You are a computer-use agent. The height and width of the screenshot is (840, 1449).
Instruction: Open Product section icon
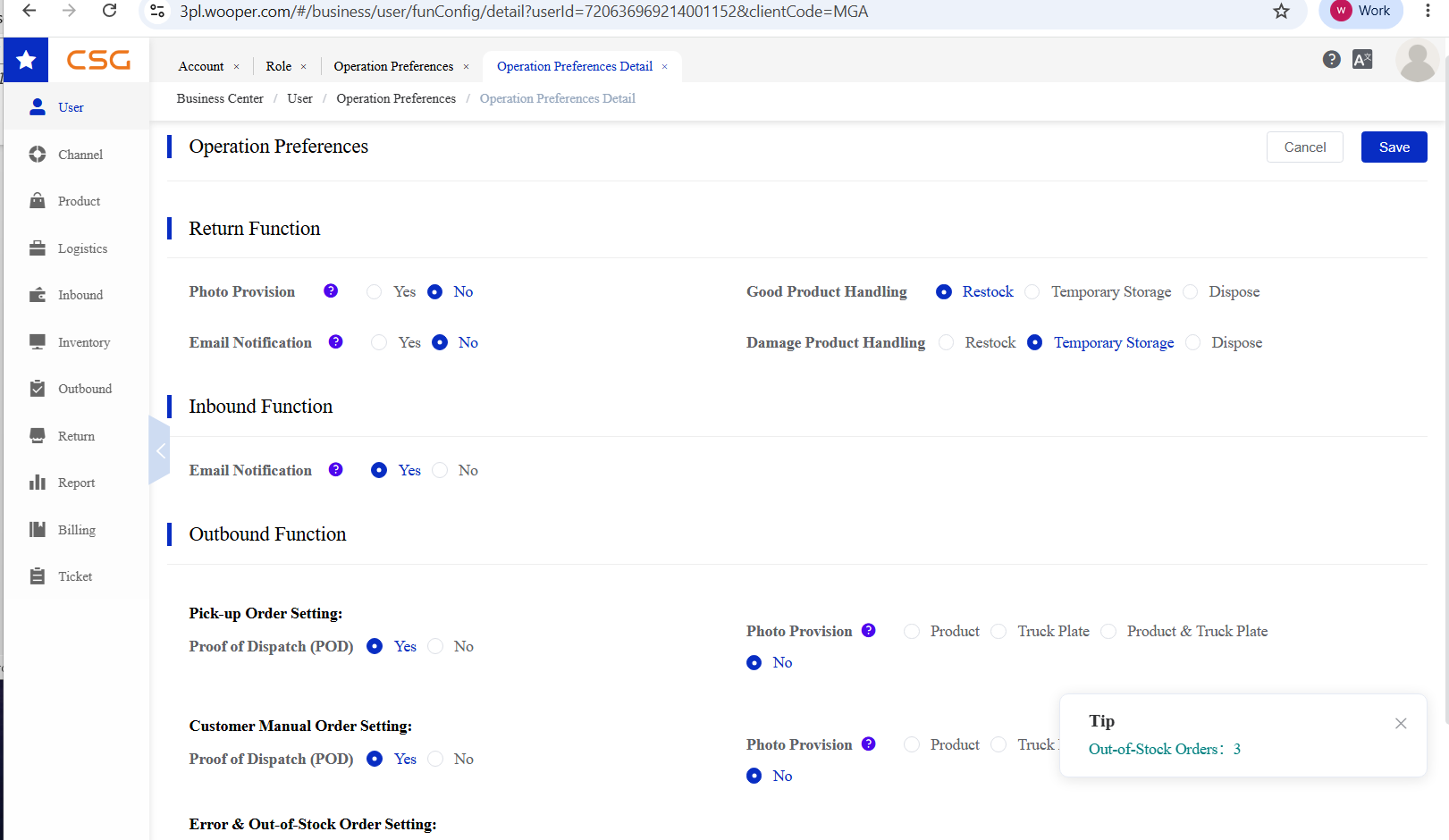pyautogui.click(x=38, y=201)
